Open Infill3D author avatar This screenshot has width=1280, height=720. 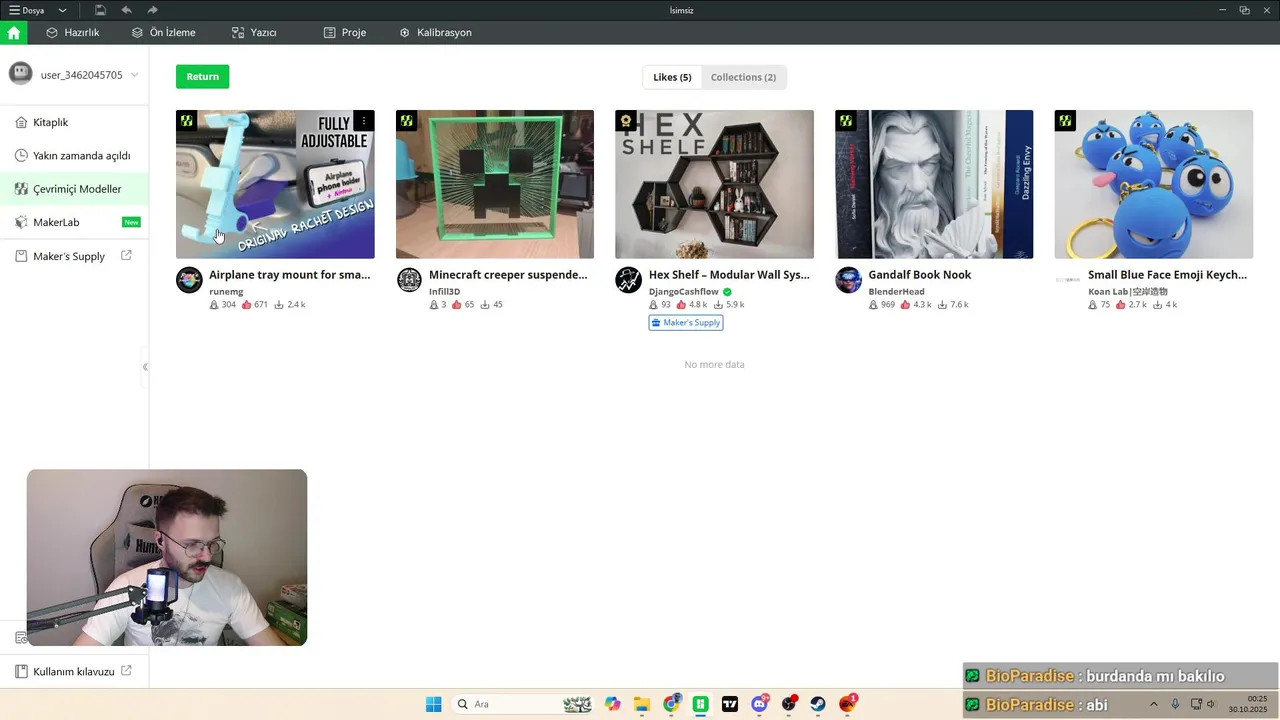click(x=409, y=280)
